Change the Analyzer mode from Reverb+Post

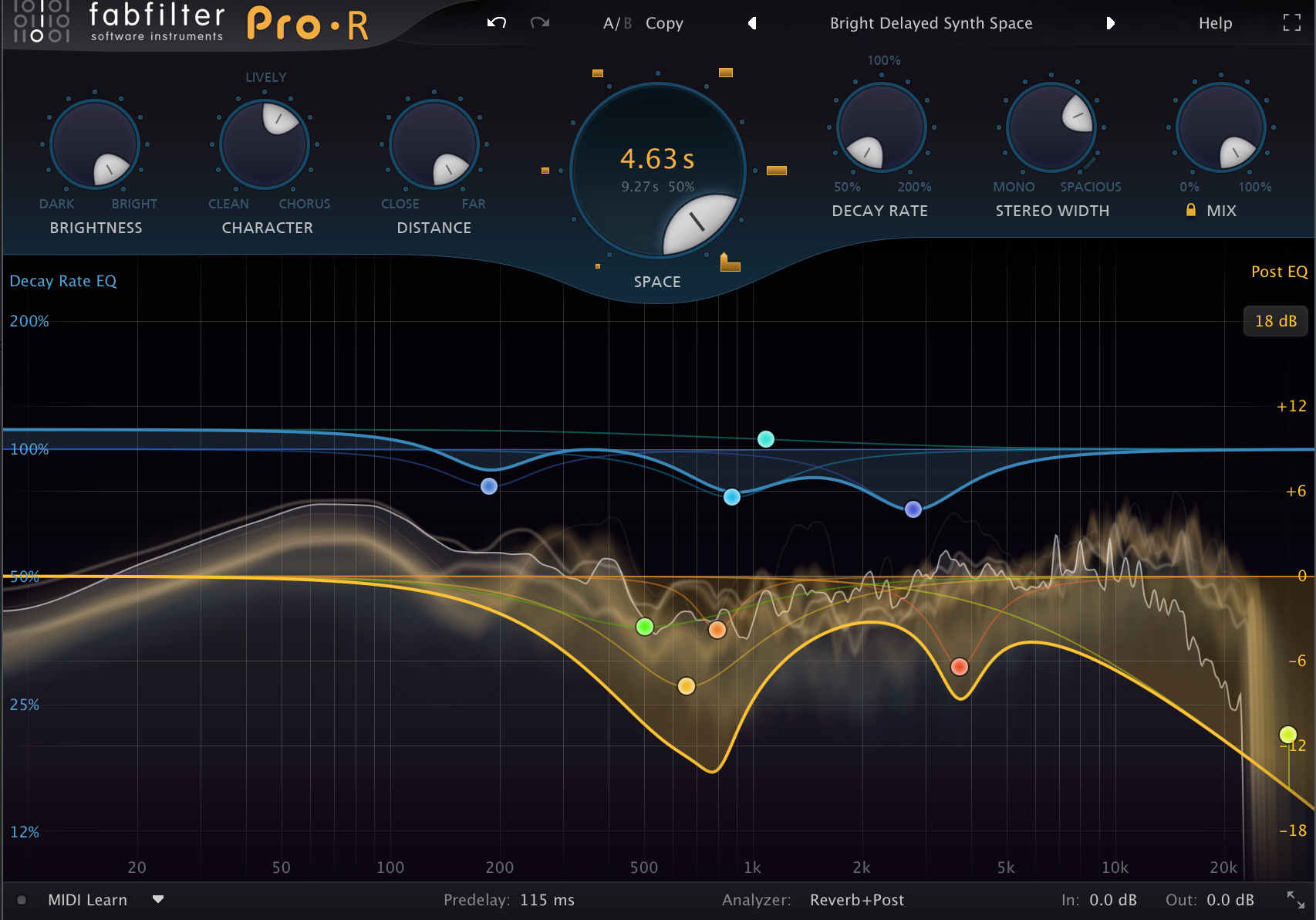pos(856,899)
